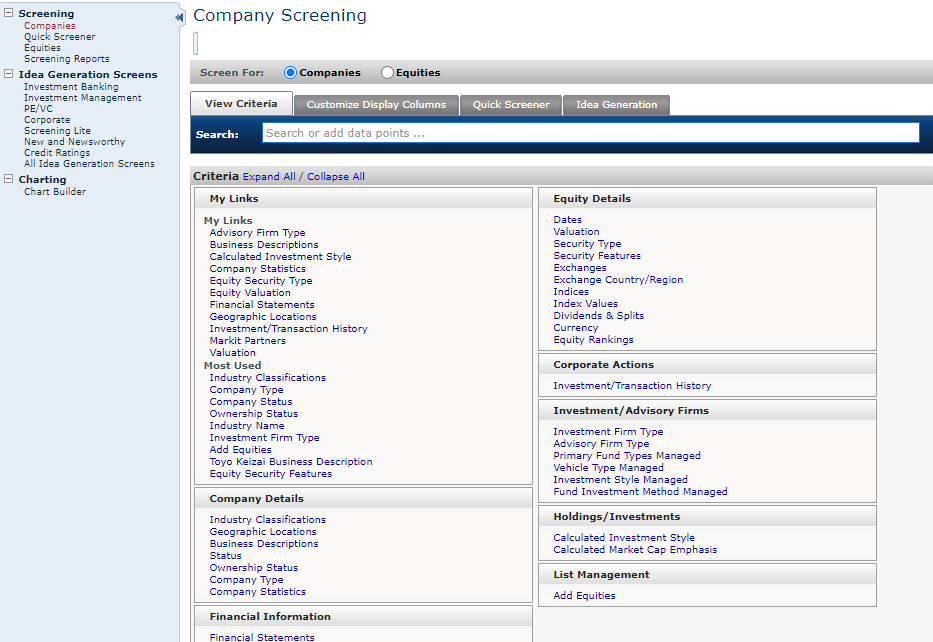Open Calculated Market Cap Emphasis link
The width and height of the screenshot is (933, 642).
tap(635, 550)
